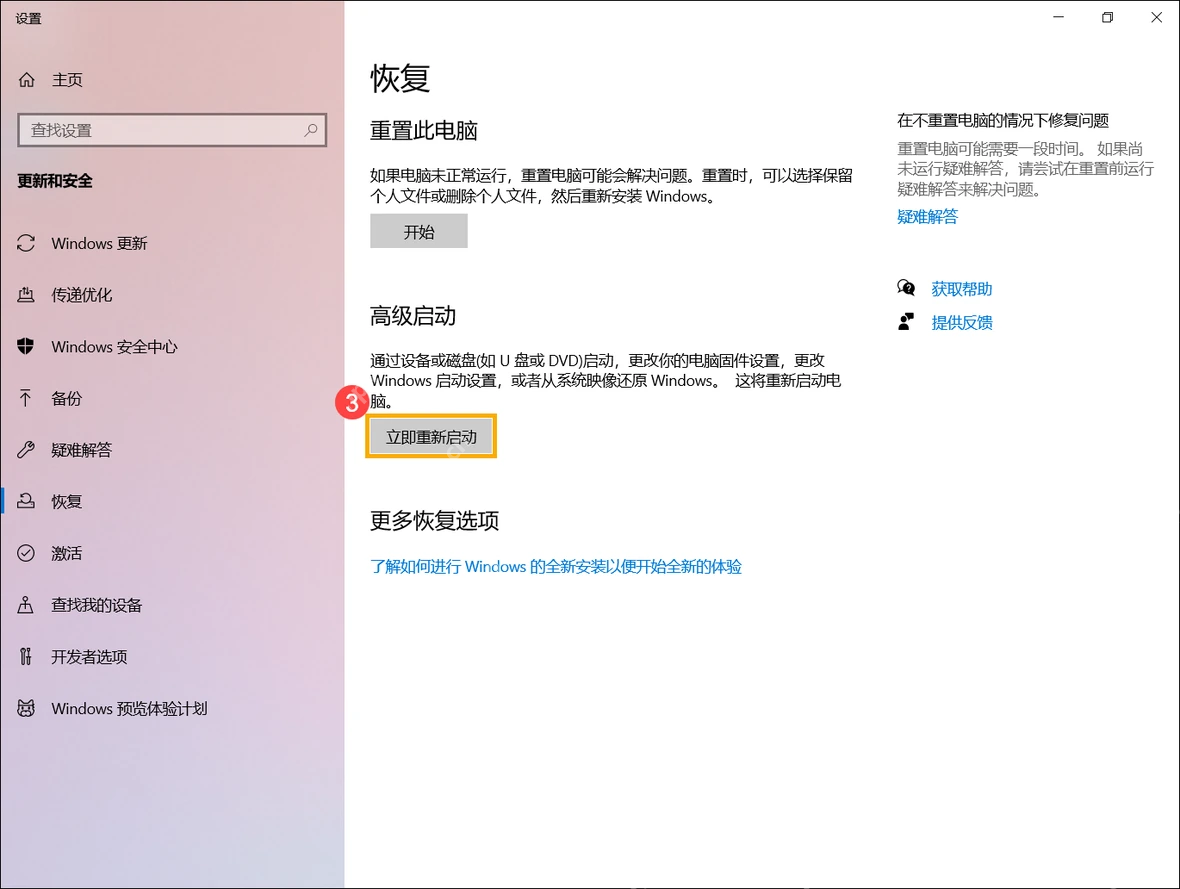Close the 设置 window

click(1157, 17)
